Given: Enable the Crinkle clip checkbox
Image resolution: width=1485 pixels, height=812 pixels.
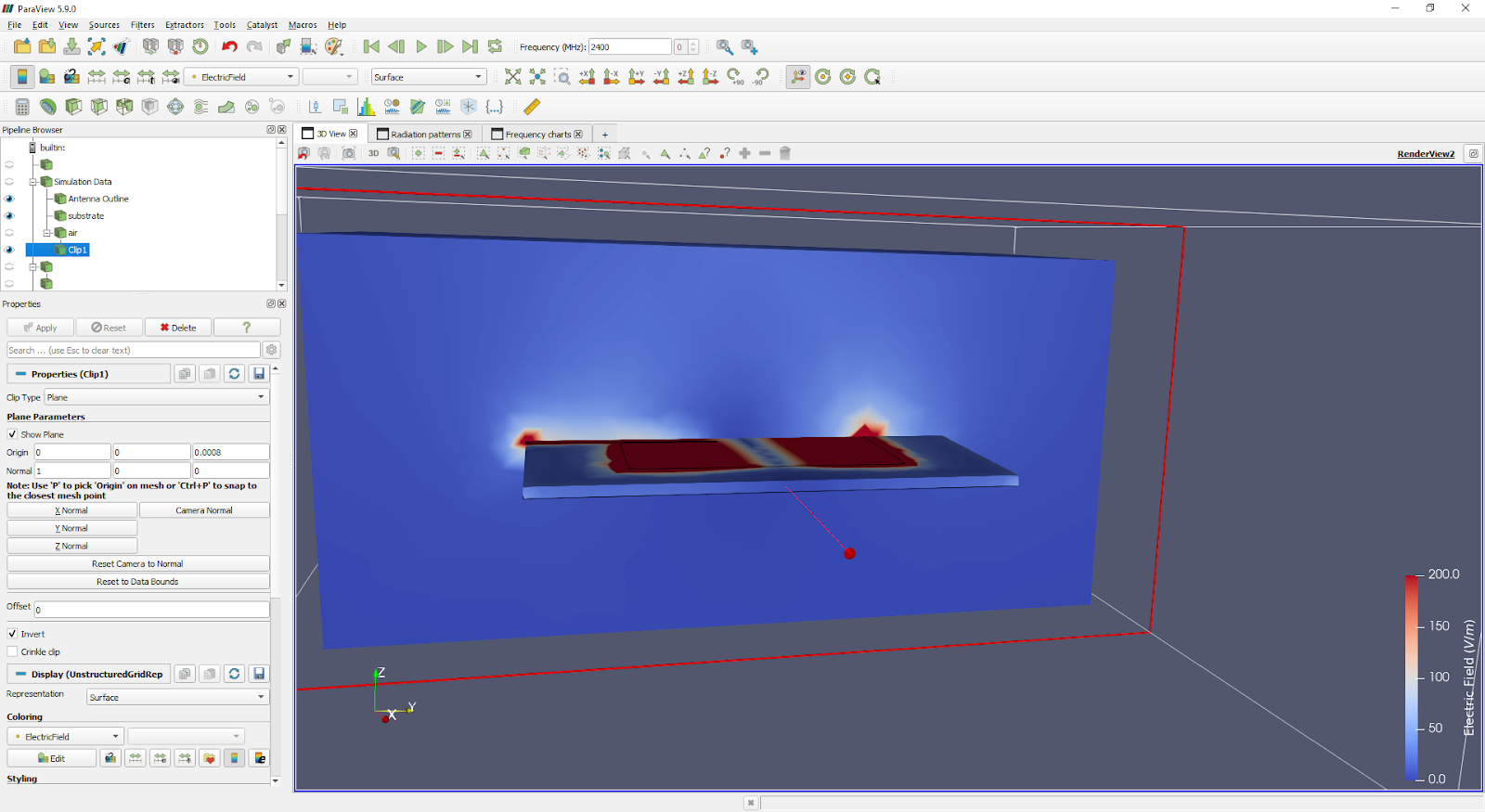Looking at the screenshot, I should pyautogui.click(x=12, y=651).
